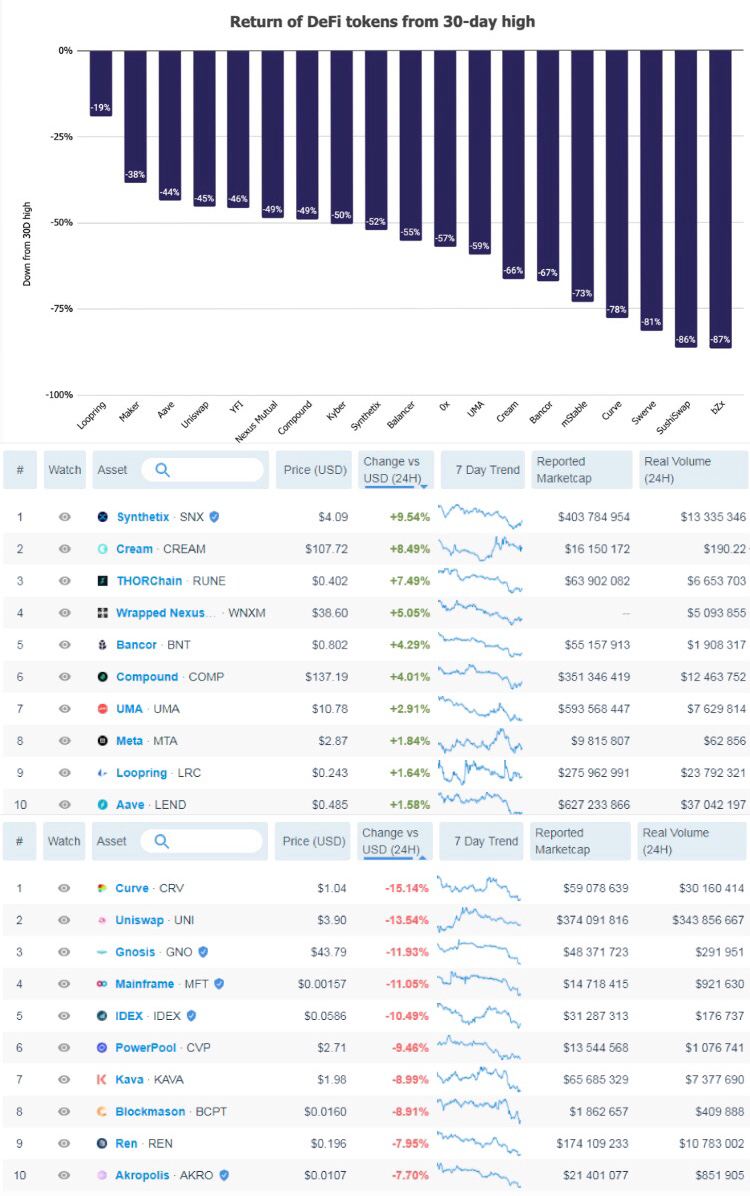750x1196 pixels.
Task: Open the Synthetix asset link
Action: [x=143, y=517]
